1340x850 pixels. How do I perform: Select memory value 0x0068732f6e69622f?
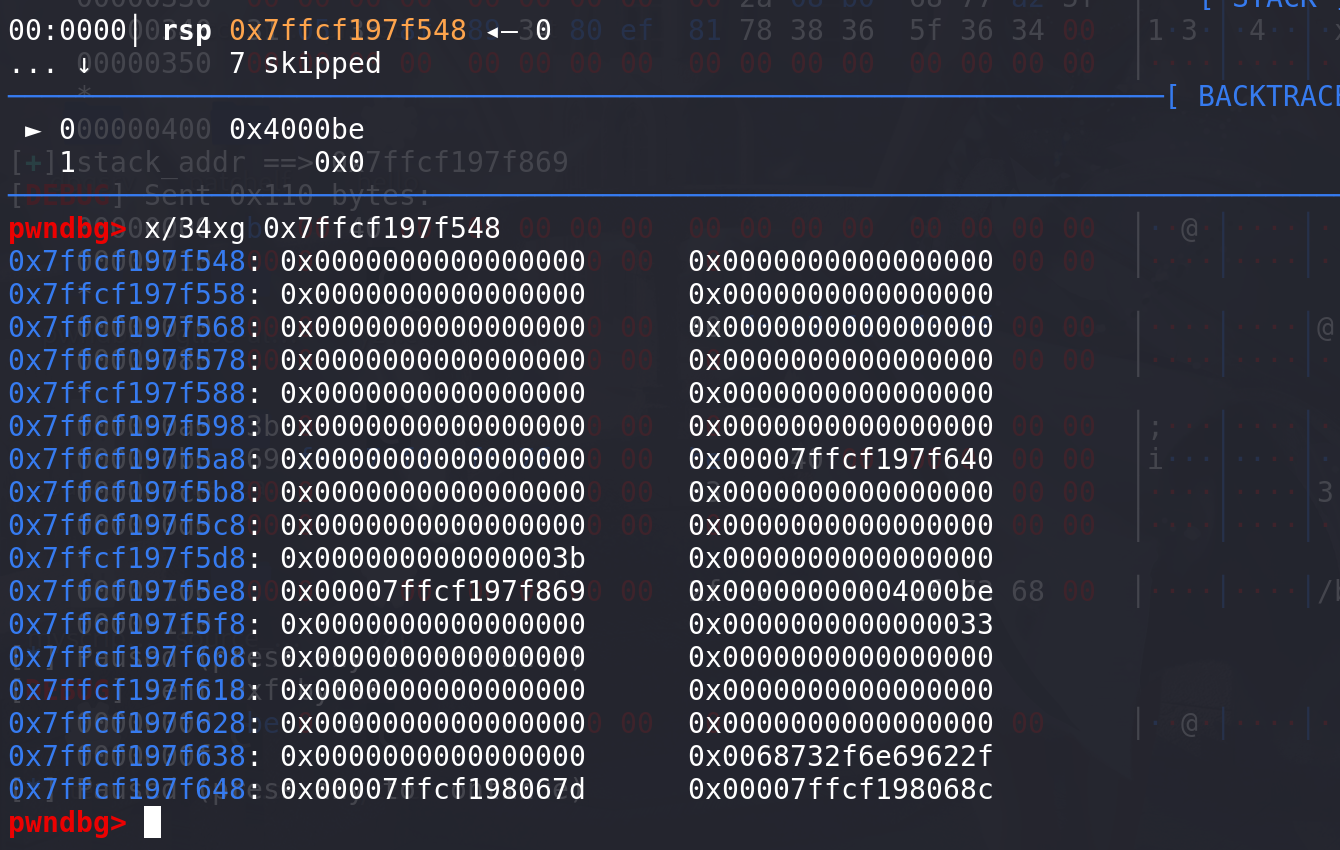841,757
